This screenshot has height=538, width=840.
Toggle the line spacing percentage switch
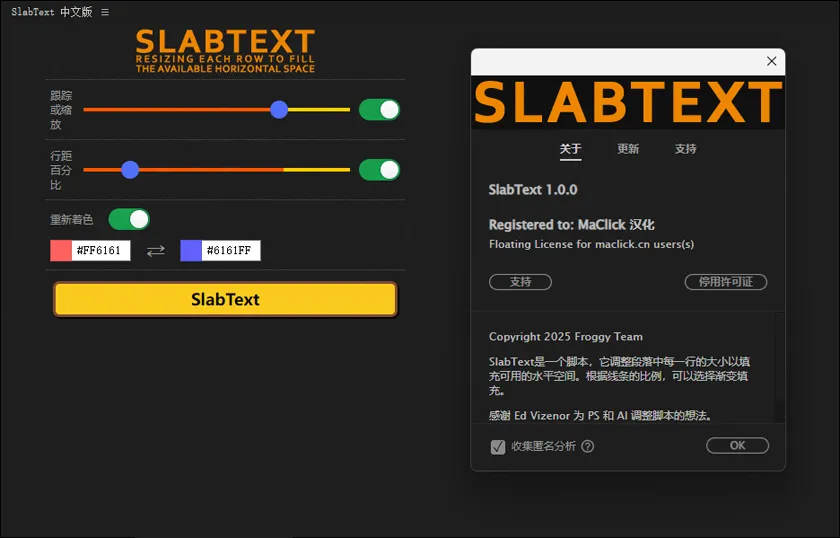(x=379, y=170)
